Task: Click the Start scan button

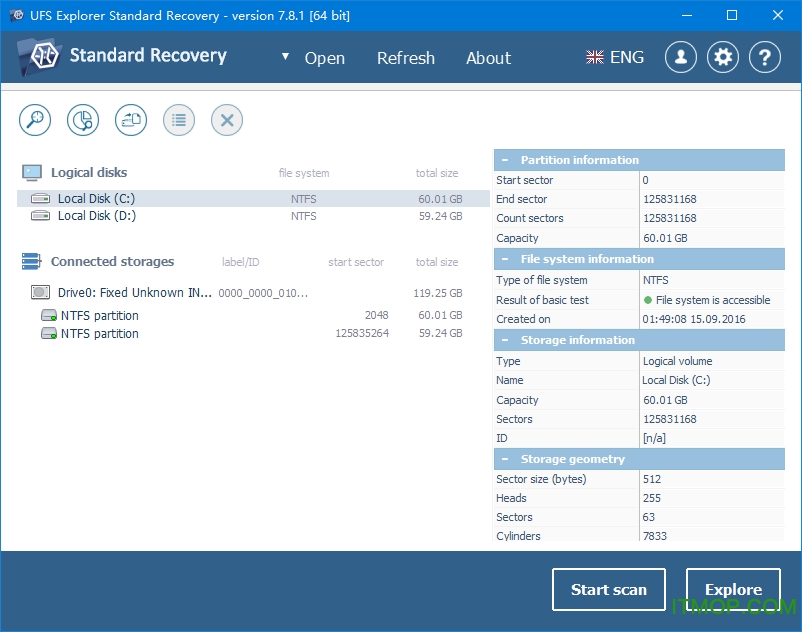Action: click(x=609, y=590)
